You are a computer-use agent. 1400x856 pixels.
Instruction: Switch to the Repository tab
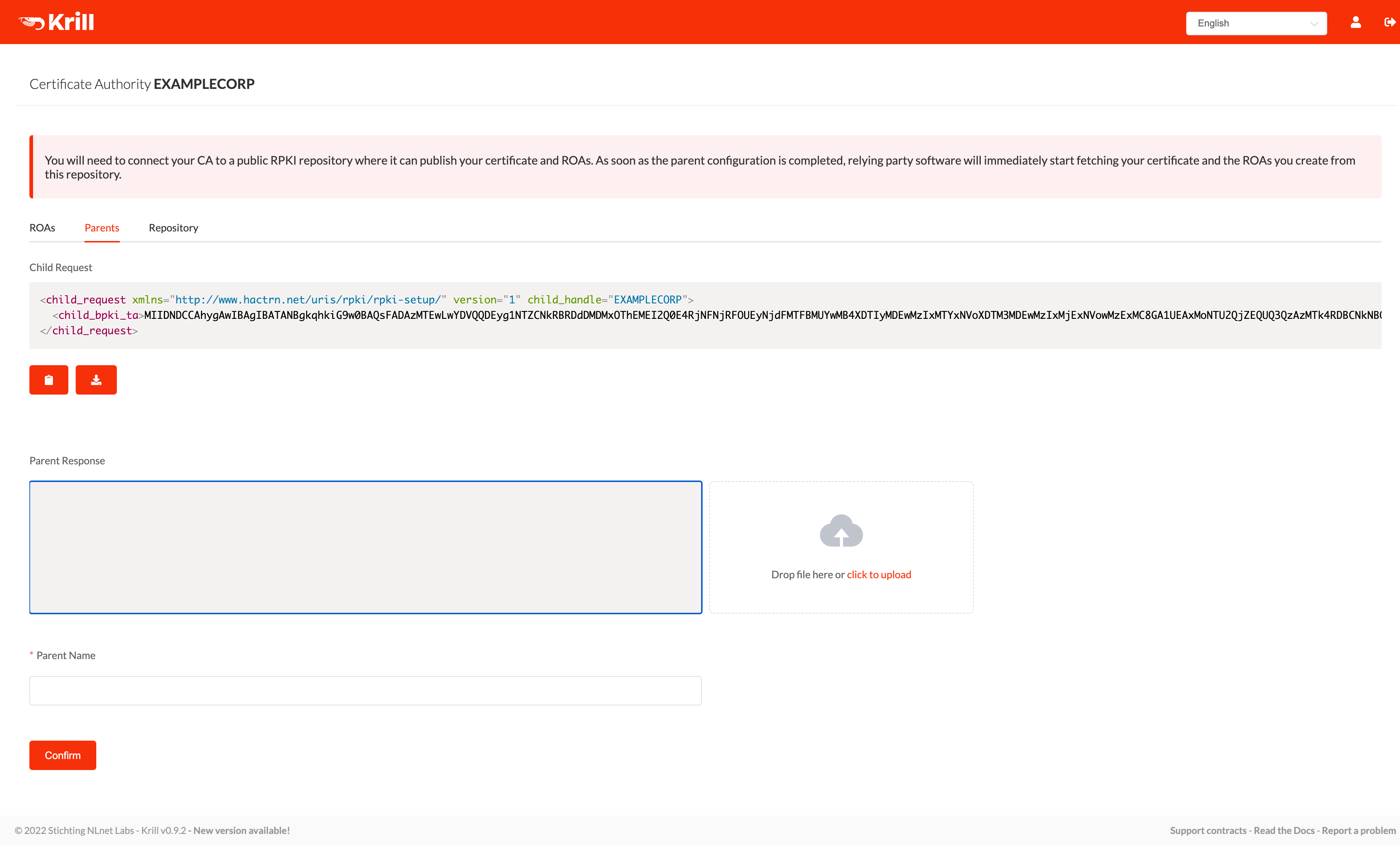click(x=173, y=227)
